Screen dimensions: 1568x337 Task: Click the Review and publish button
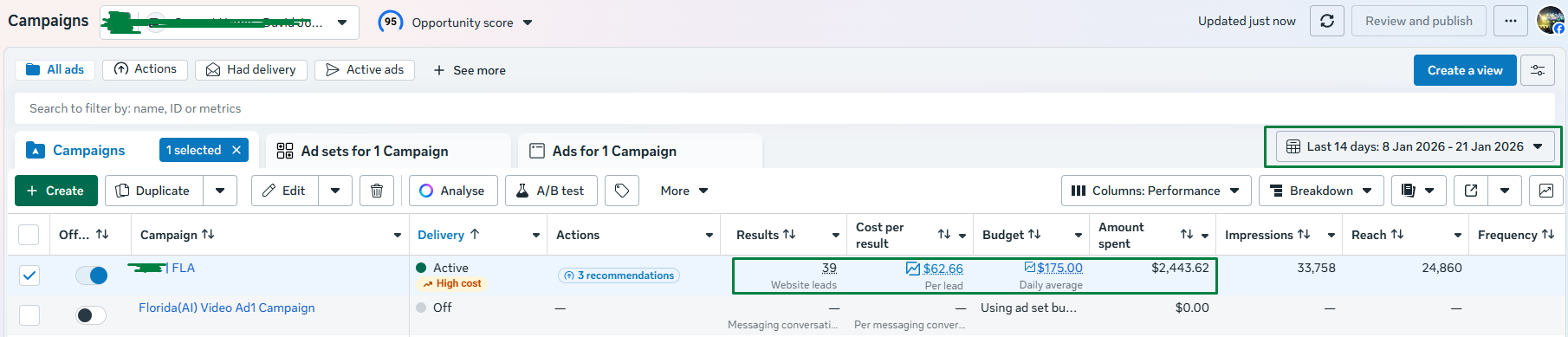tap(1419, 21)
